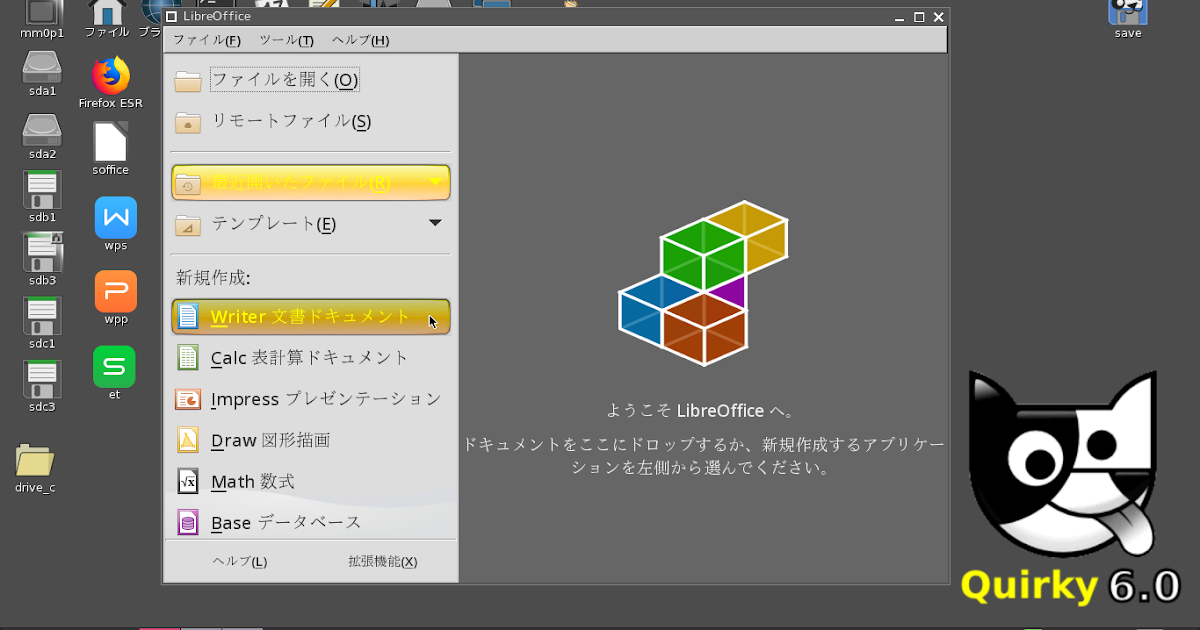Image resolution: width=1200 pixels, height=630 pixels.
Task: Click the LibreOffice window menu icon in title bar
Action: [171, 16]
